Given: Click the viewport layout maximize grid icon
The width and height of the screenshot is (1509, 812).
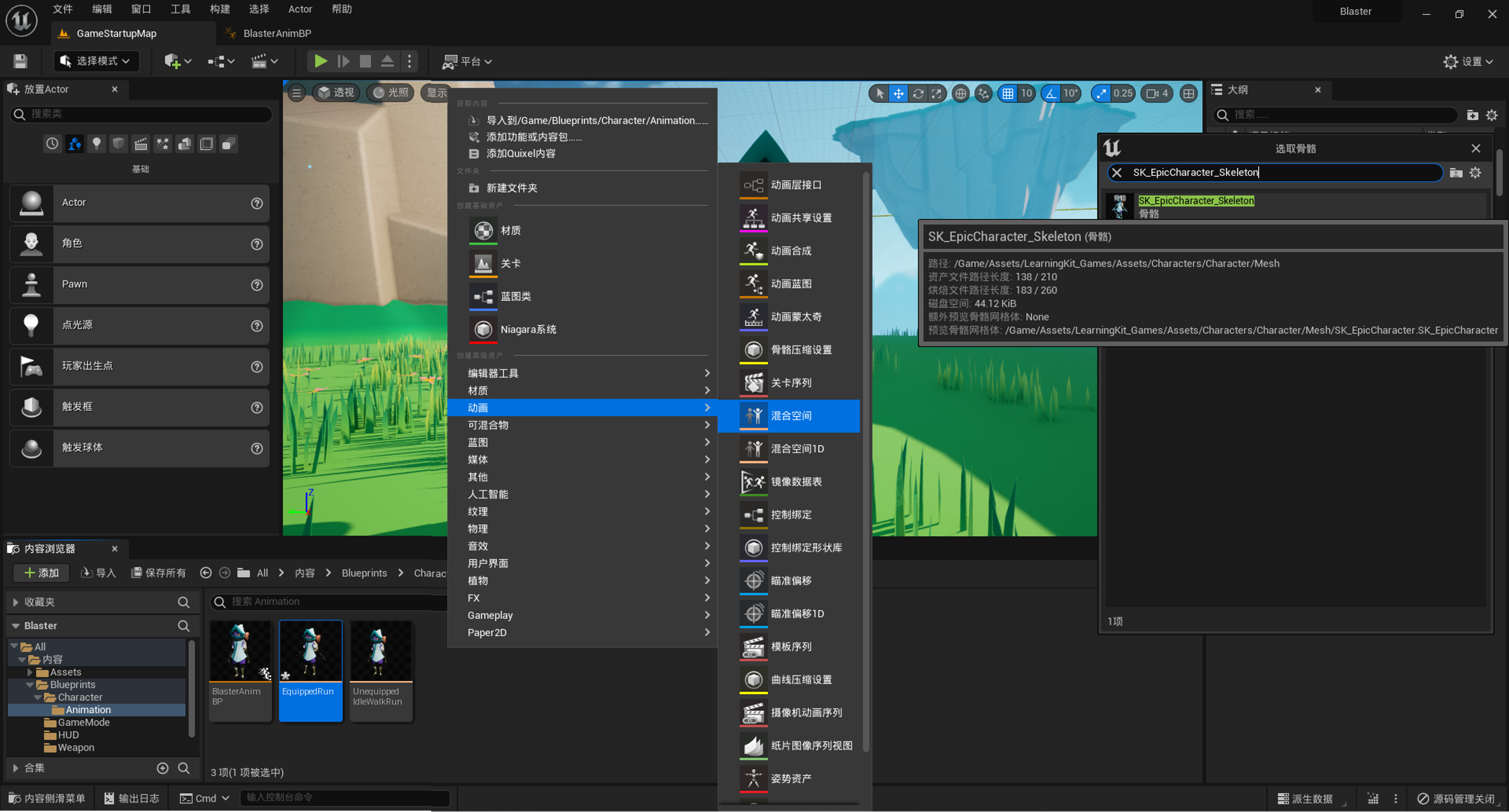Looking at the screenshot, I should pos(1188,93).
